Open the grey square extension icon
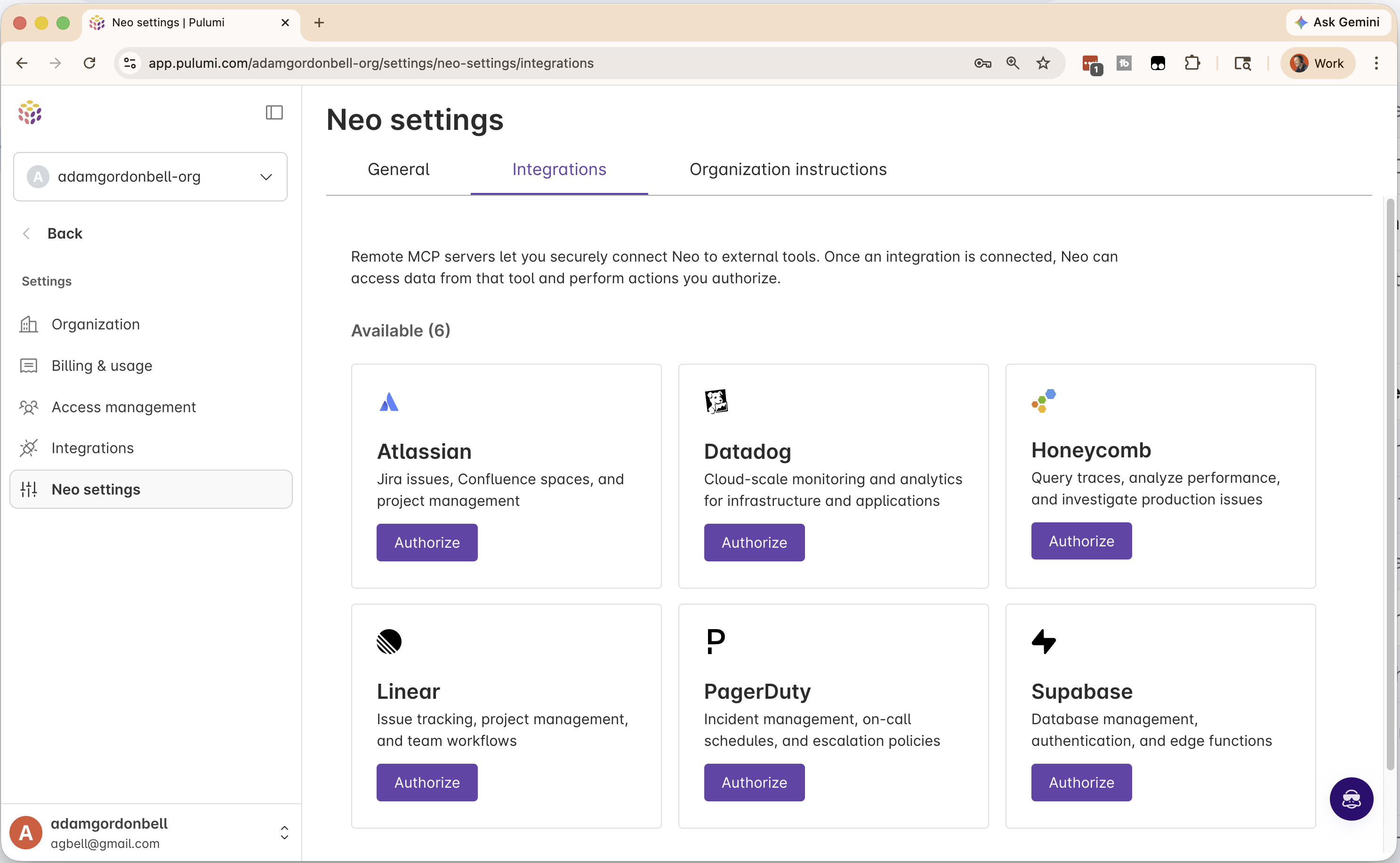 [x=1124, y=63]
